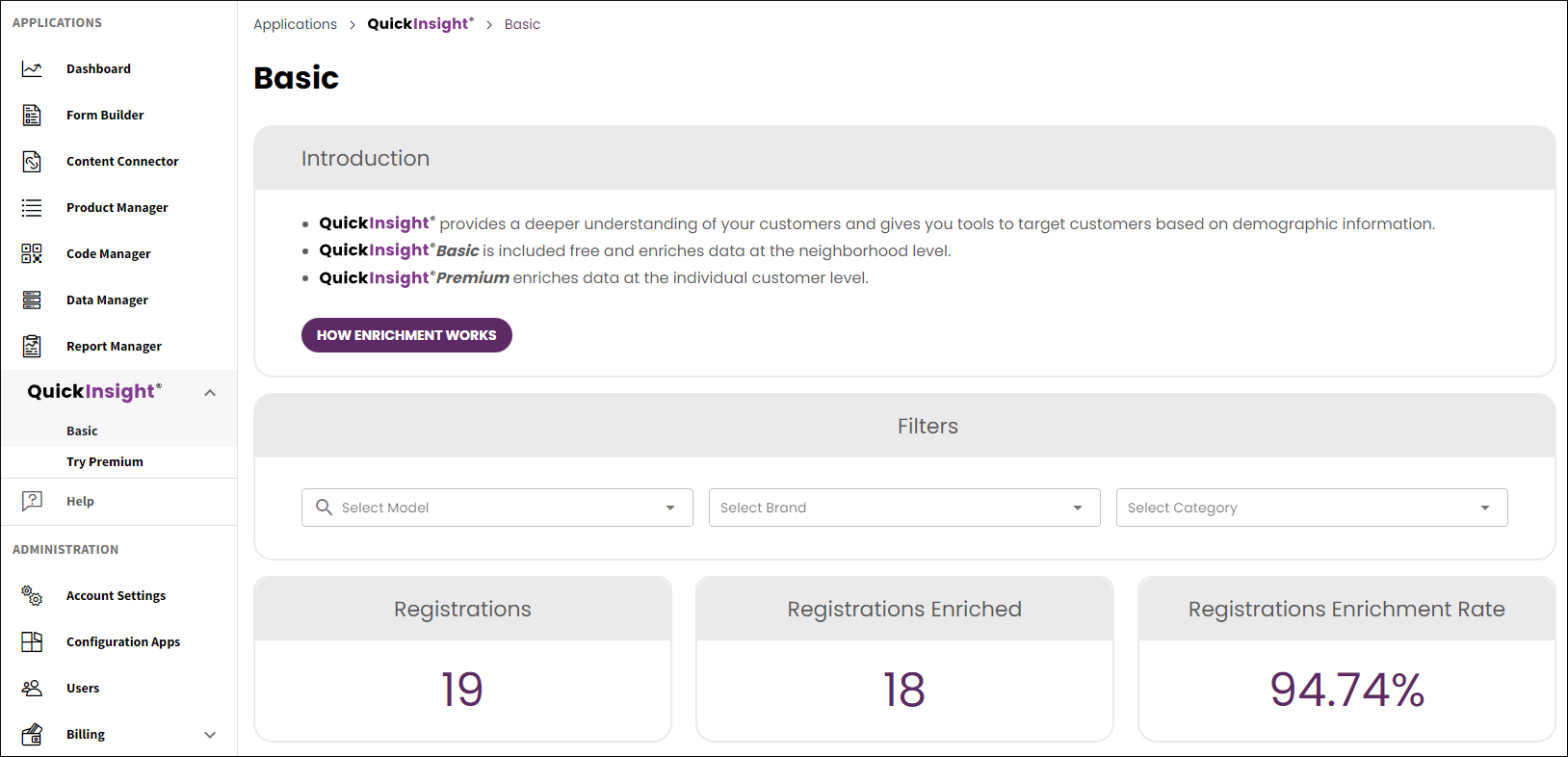Click the Configuration Apps grid icon
The height and width of the screenshot is (757, 1568).
pyautogui.click(x=32, y=641)
